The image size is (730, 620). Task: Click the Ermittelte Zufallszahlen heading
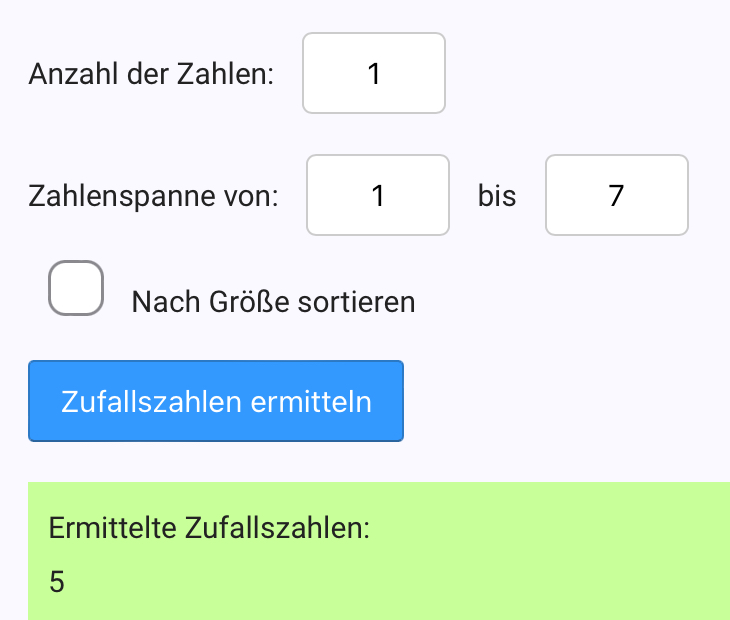[x=209, y=527]
